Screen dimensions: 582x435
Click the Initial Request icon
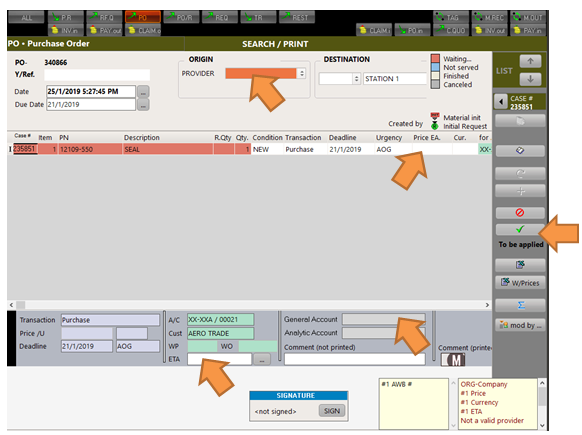point(435,126)
